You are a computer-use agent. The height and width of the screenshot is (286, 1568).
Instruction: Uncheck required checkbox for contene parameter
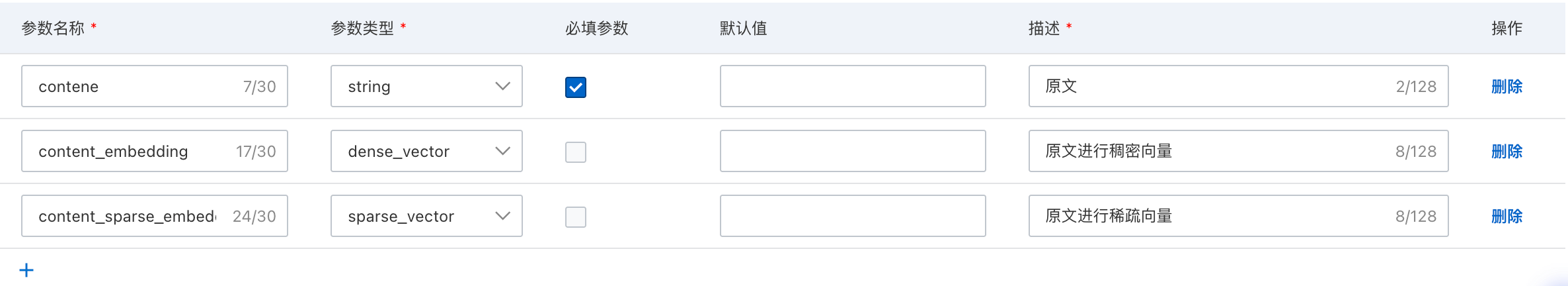coord(575,87)
